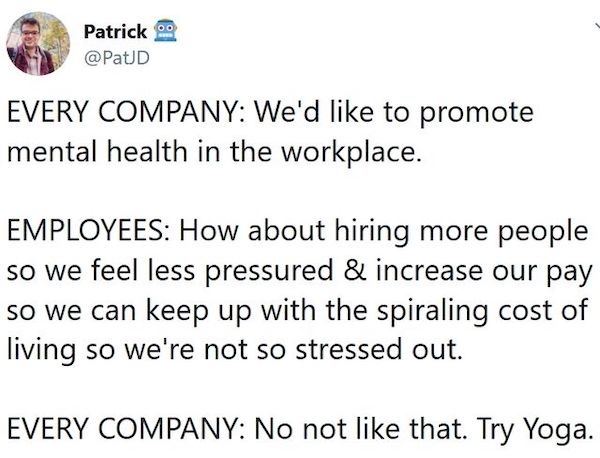Image resolution: width=600 pixels, height=458 pixels.
Task: Click the word "EMPLOYEES:"
Action: point(87,231)
